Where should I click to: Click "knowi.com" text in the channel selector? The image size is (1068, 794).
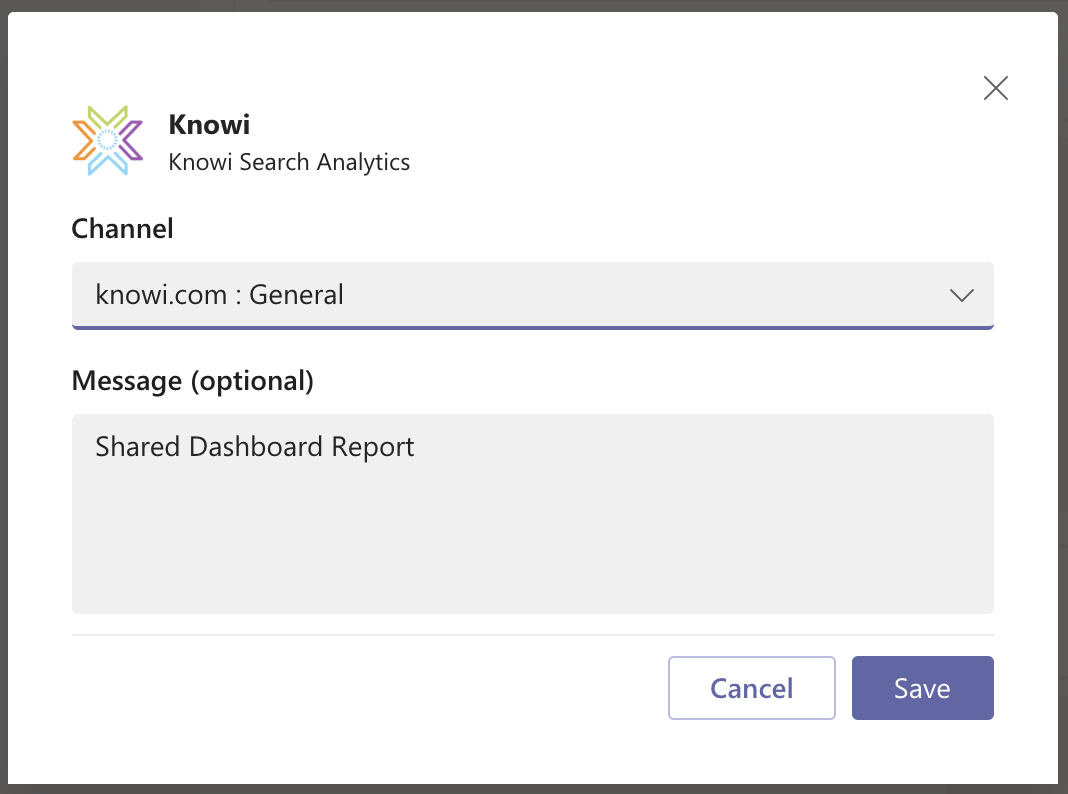(160, 295)
